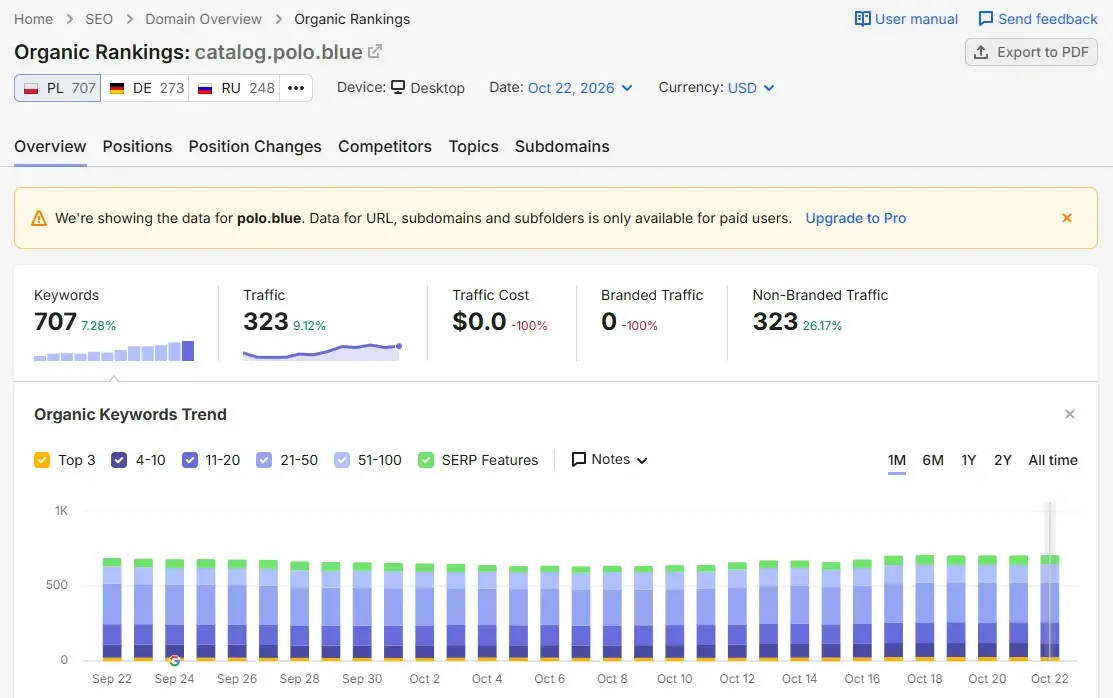Viewport: 1113px width, 698px height.
Task: Click the Send feedback chat icon
Action: pos(985,19)
